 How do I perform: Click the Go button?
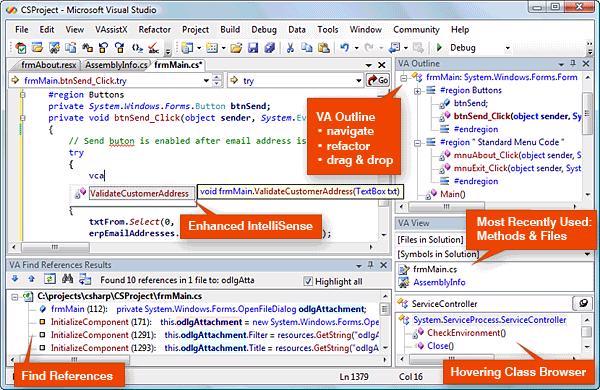pos(378,80)
